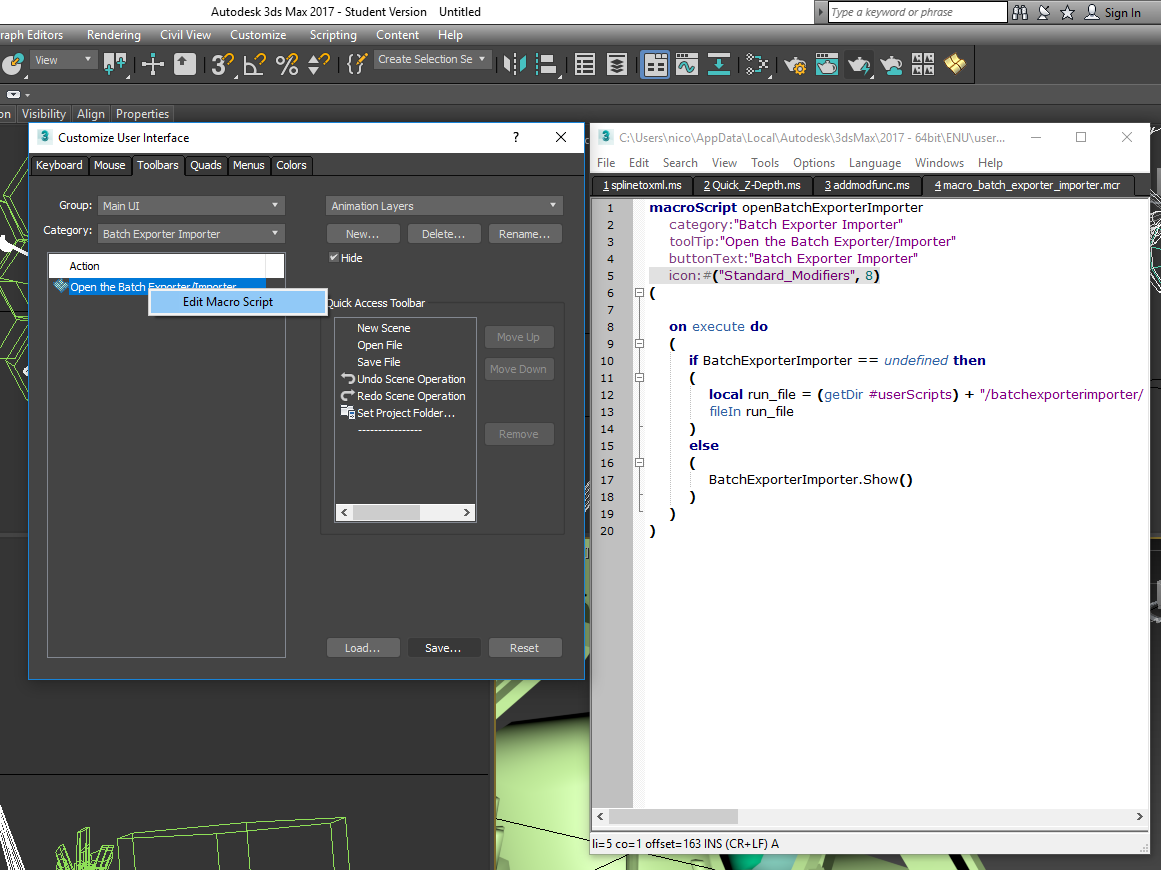Open Tools menu in script editor
This screenshot has width=1161, height=870.
pos(765,163)
